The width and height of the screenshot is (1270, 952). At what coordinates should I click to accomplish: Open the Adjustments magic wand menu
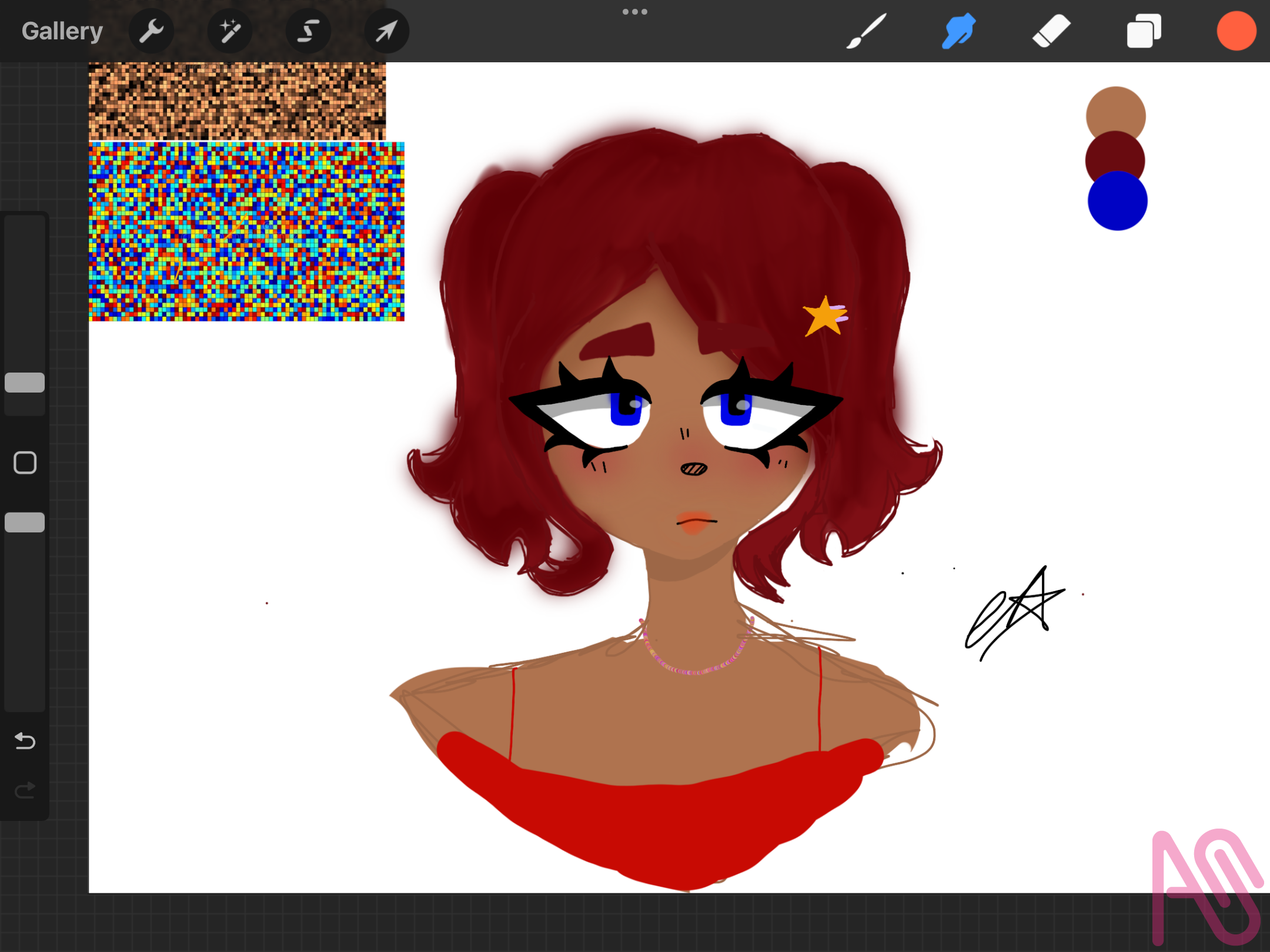click(229, 31)
